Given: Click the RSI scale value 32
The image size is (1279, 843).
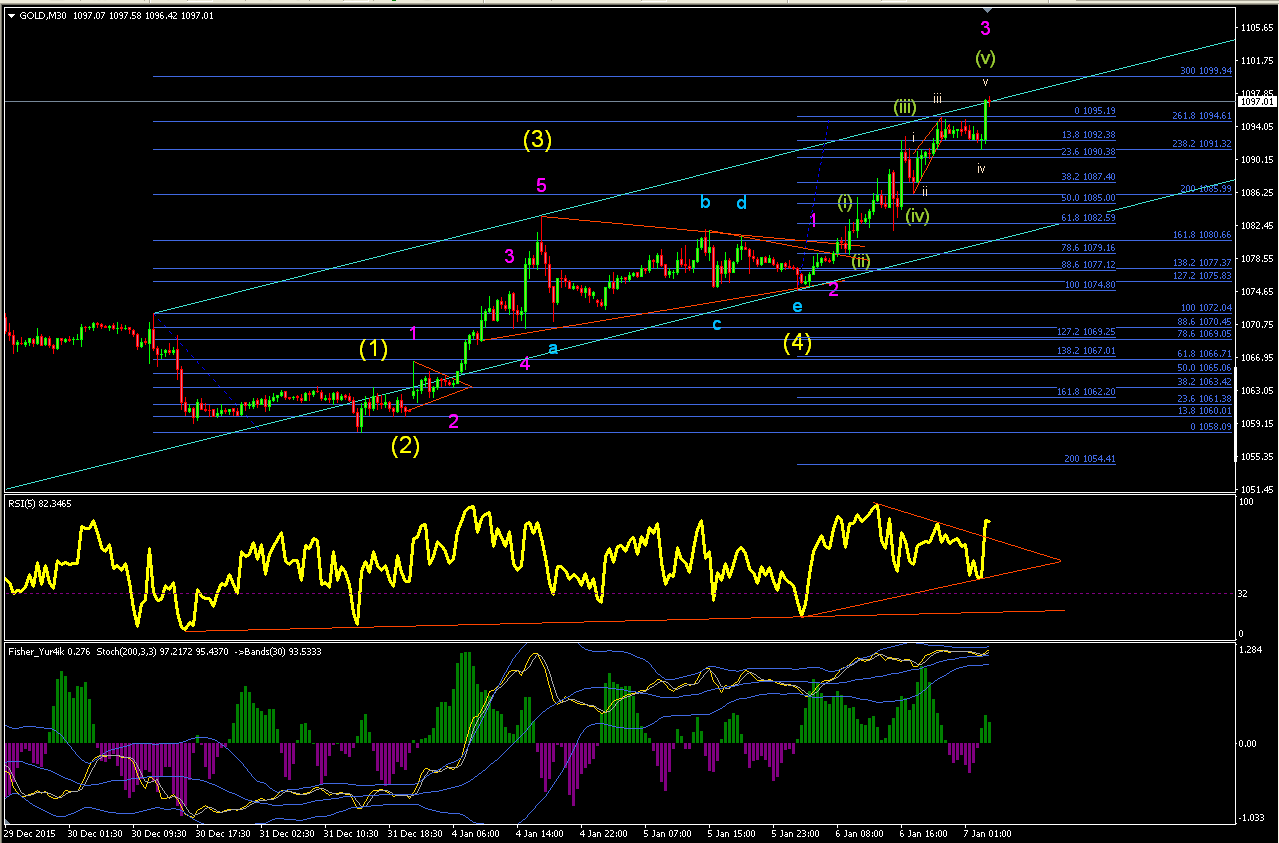Looking at the screenshot, I should tap(1242, 593).
